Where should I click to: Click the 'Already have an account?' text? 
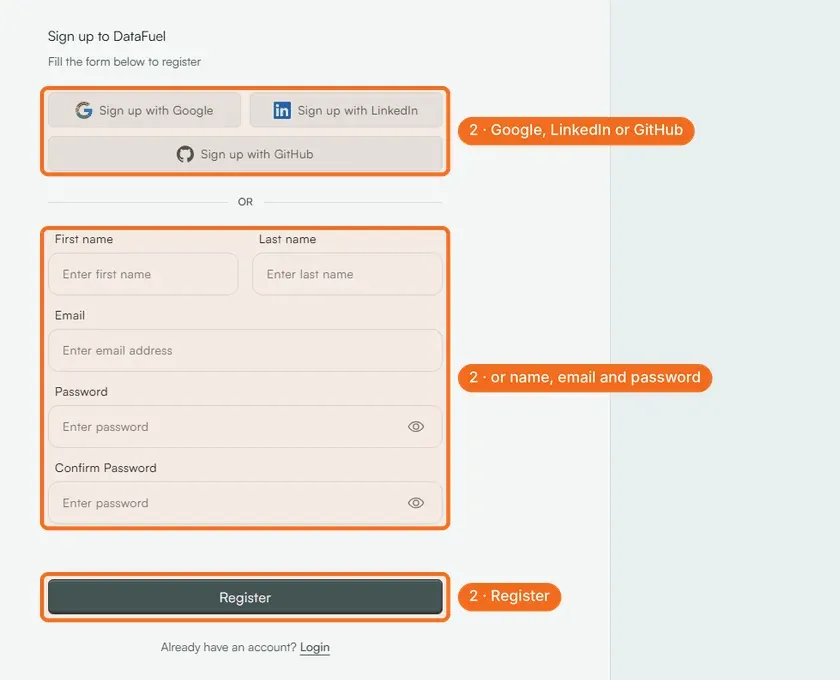coord(228,647)
